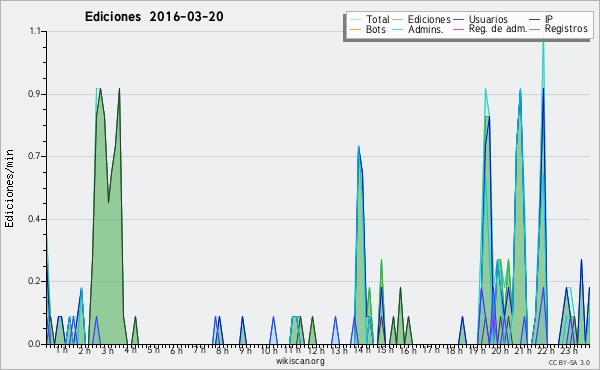Click the '18 h' x-axis label
This screenshot has height=370, width=600.
tap(454, 350)
